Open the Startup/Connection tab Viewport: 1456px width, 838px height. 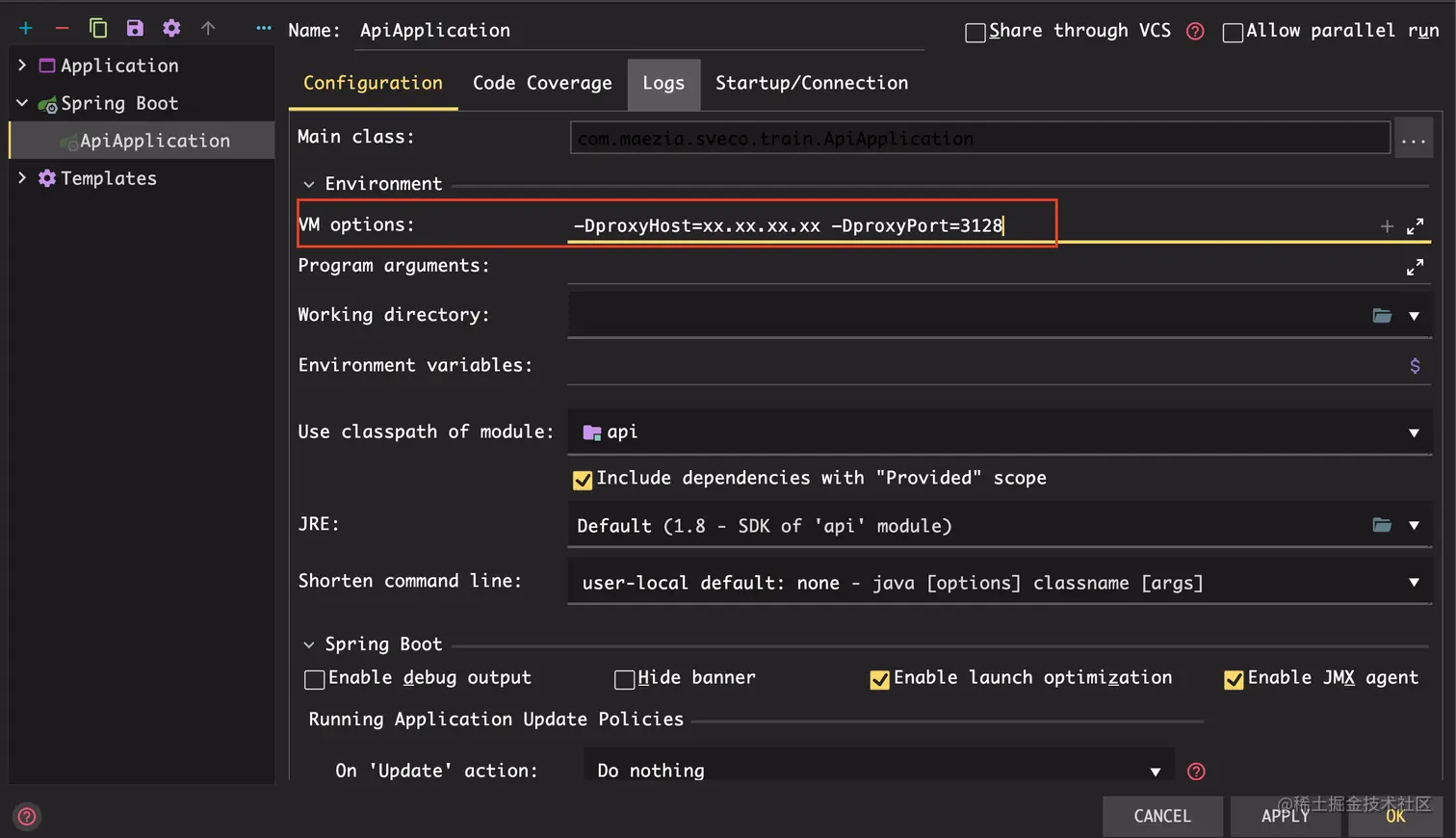[811, 84]
